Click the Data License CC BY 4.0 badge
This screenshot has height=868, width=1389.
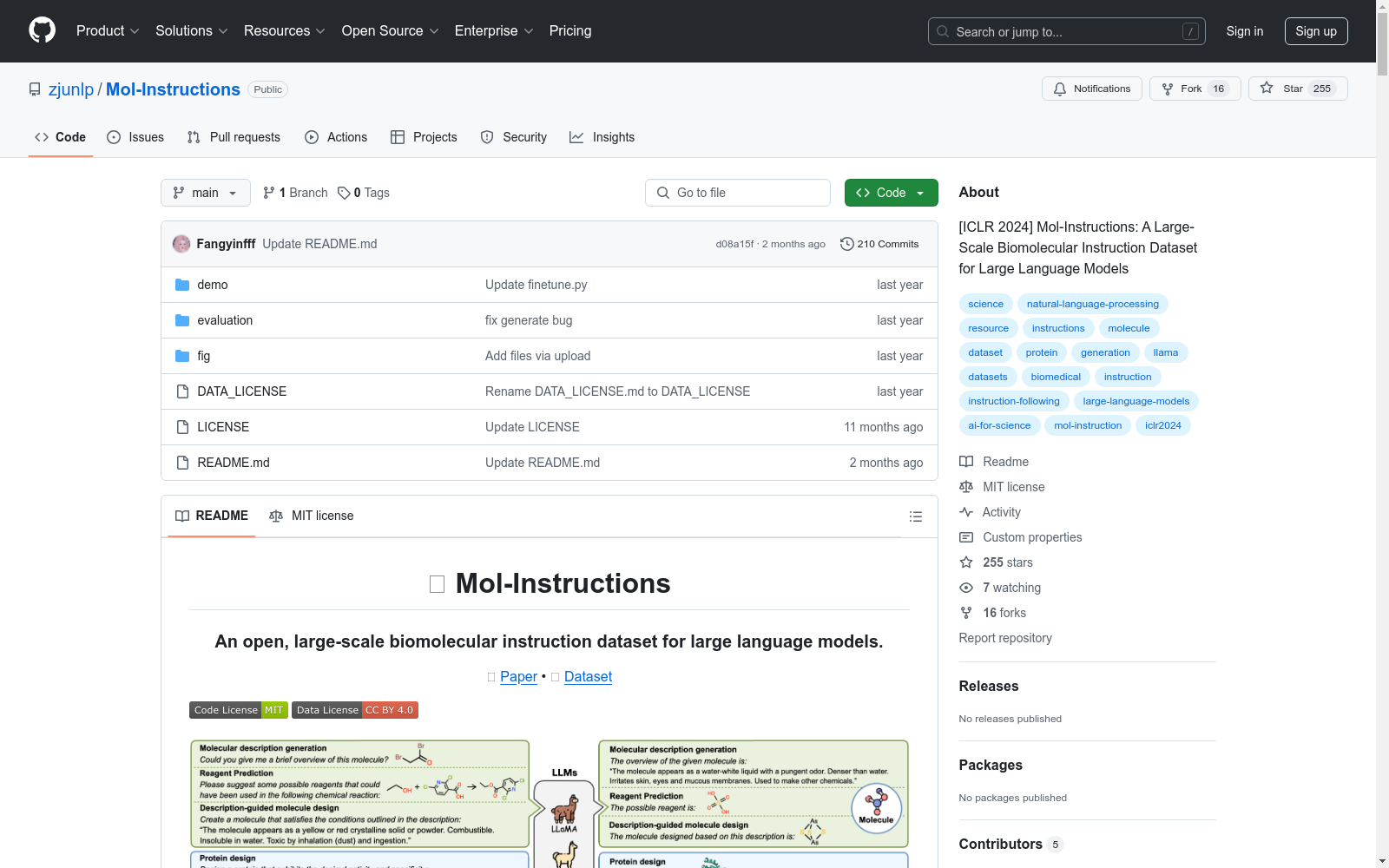[x=355, y=710]
